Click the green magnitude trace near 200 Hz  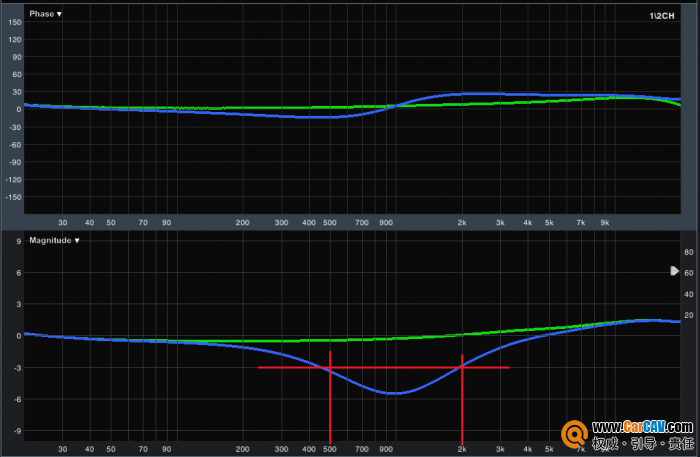pyautogui.click(x=243, y=341)
